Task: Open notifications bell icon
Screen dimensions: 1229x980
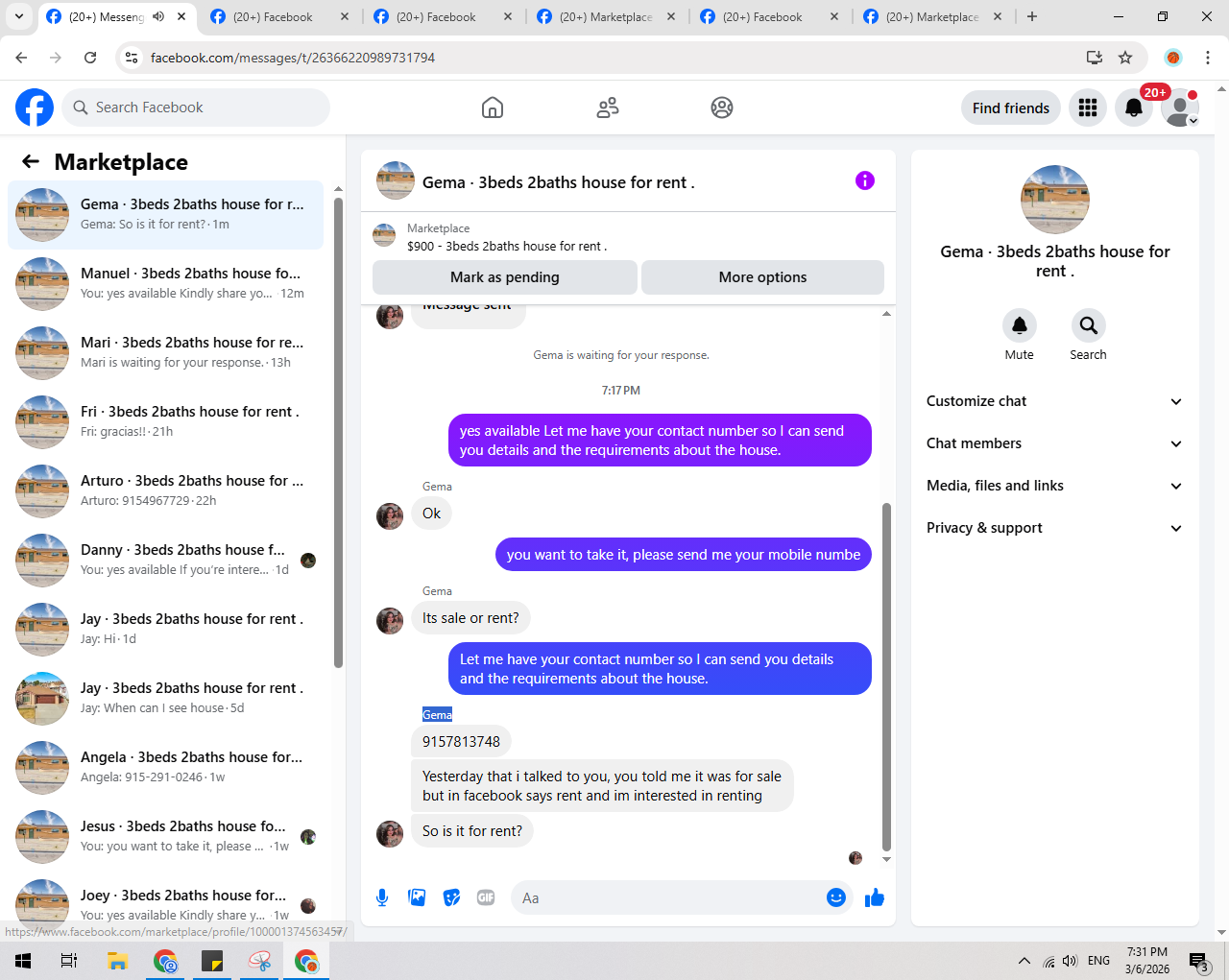Action: pos(1134,108)
